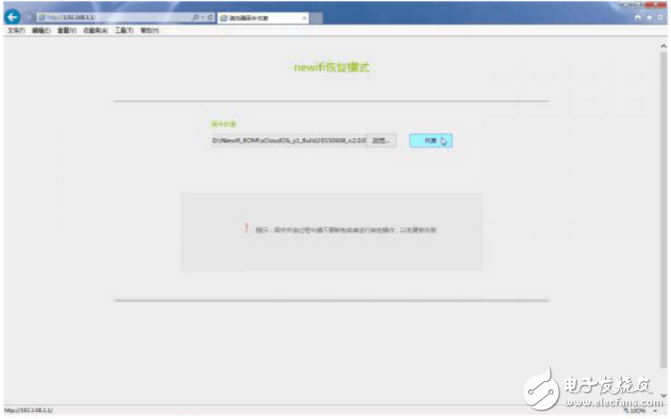Select the active page tab

[x=260, y=18]
